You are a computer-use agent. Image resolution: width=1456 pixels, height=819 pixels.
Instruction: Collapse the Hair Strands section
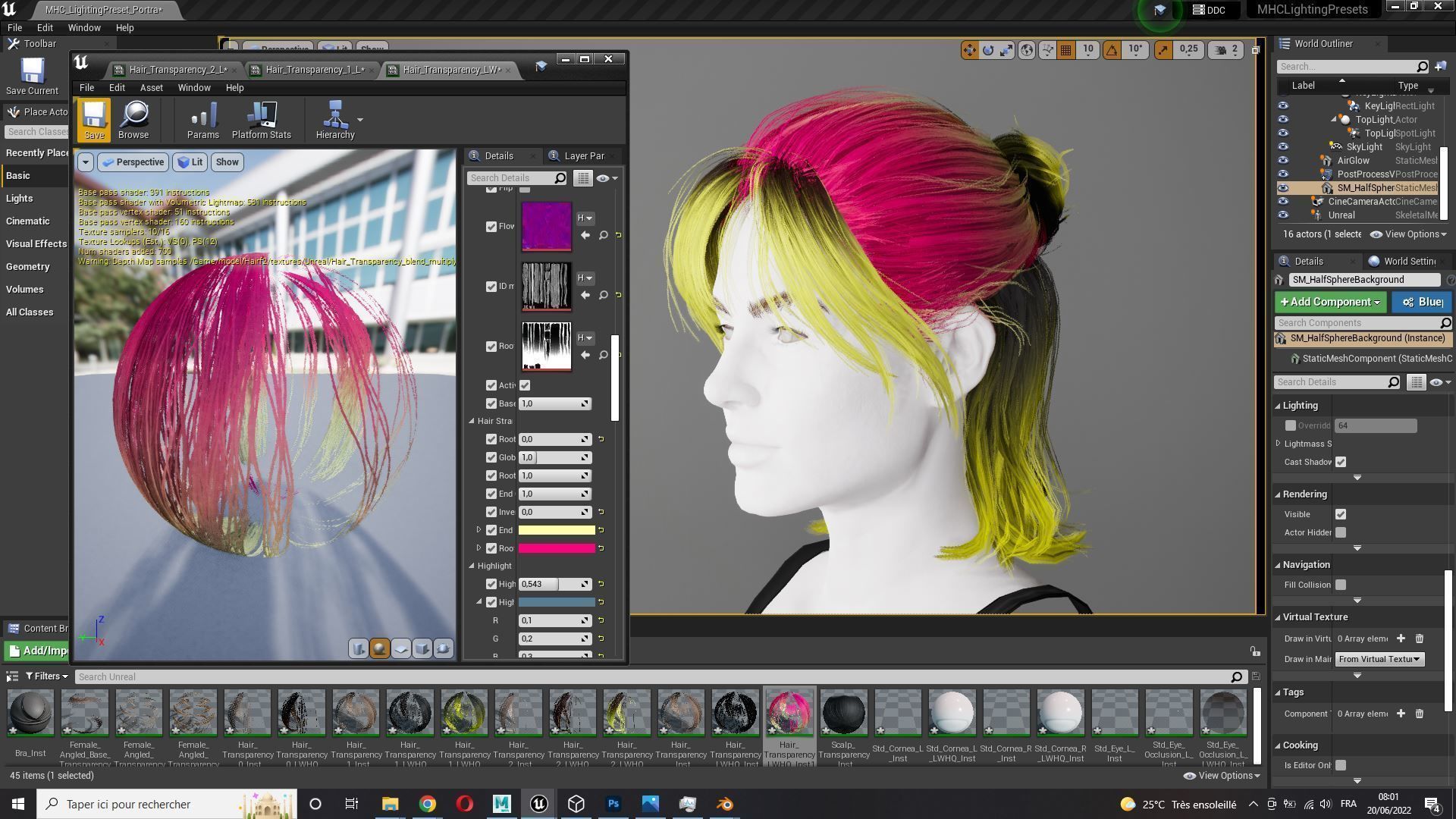(472, 422)
